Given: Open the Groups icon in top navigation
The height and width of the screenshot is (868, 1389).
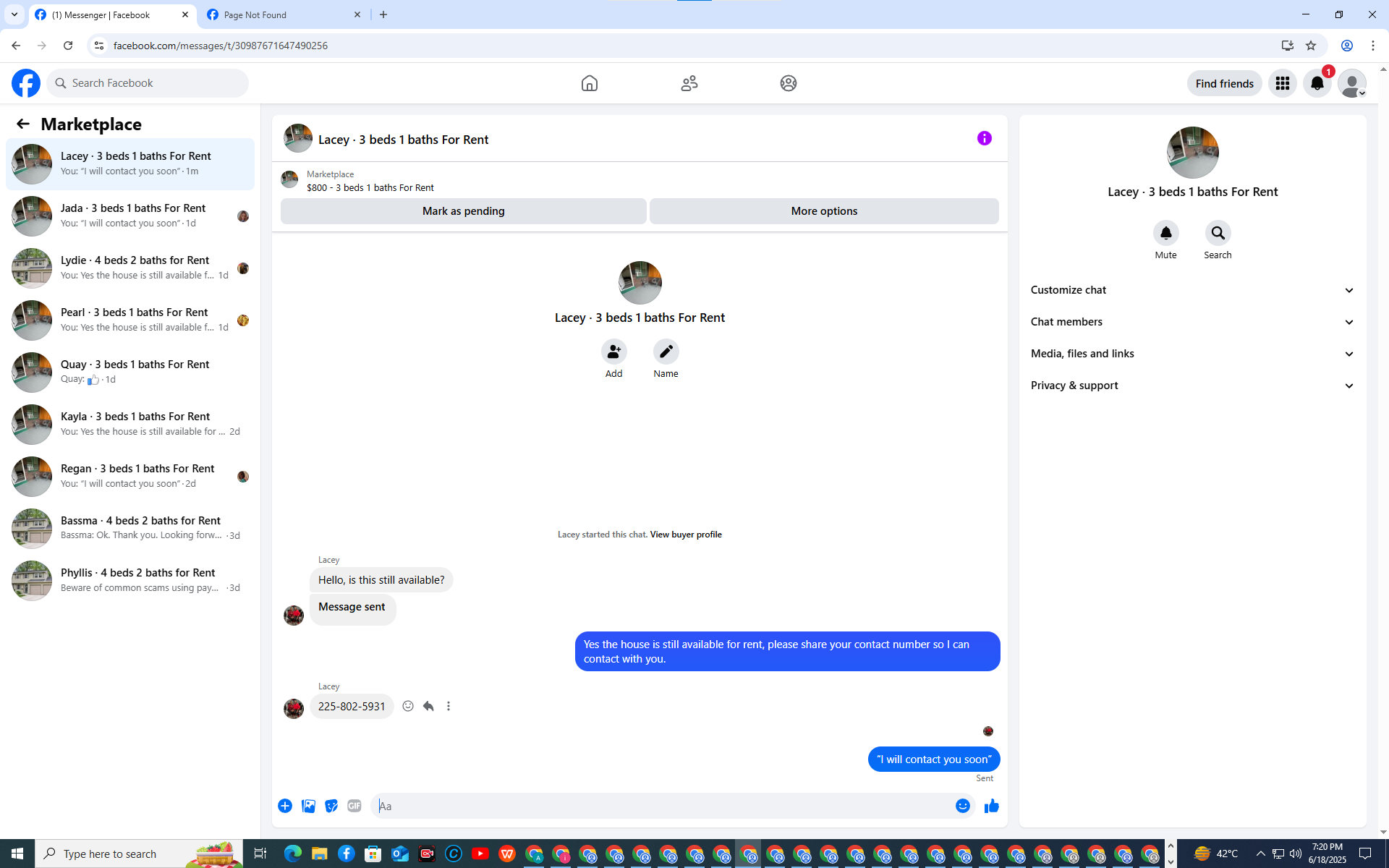Looking at the screenshot, I should click(789, 83).
